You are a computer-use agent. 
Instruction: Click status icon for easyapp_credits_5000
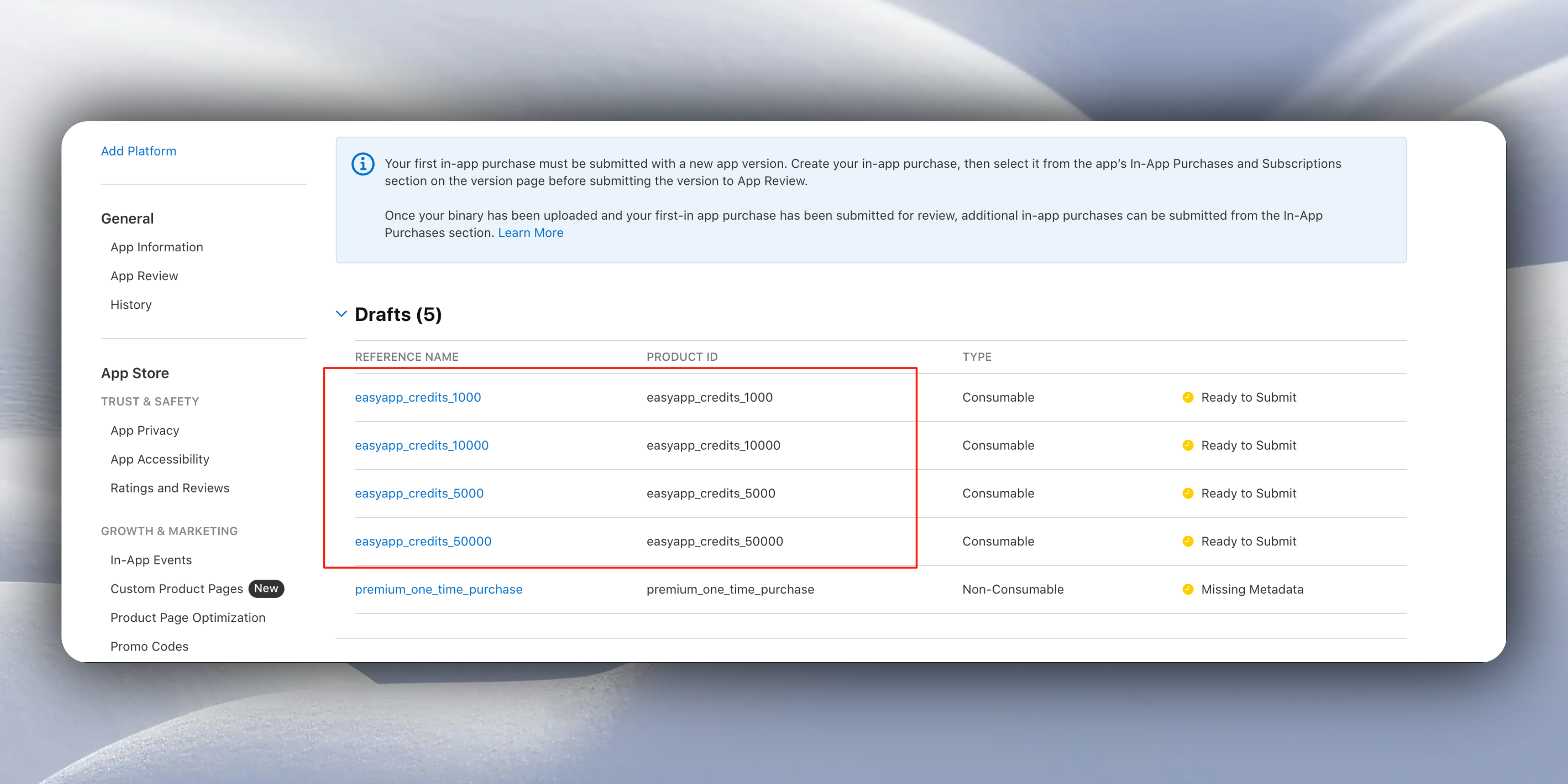point(1188,494)
